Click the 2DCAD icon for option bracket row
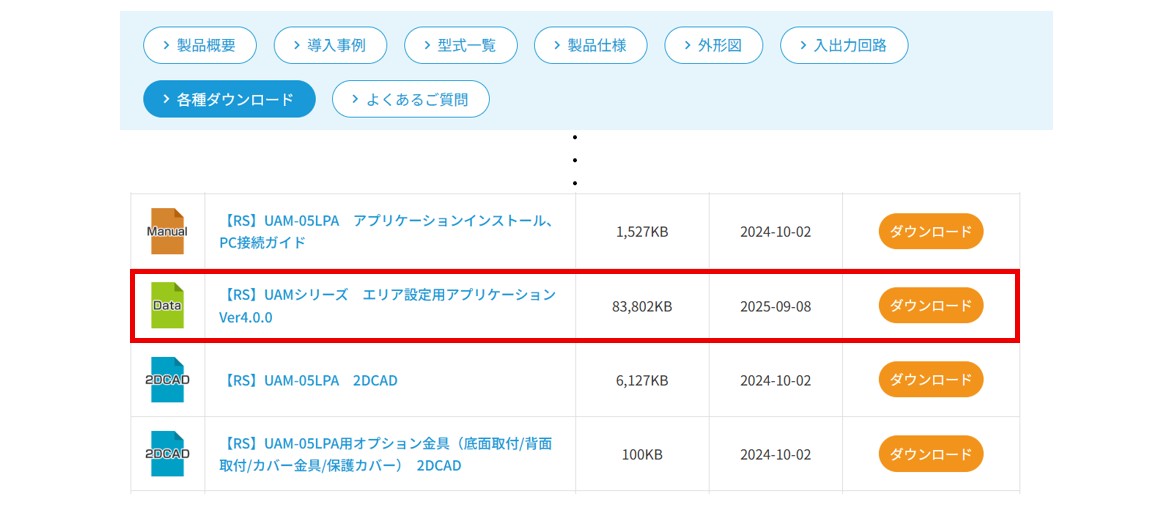1159x508 pixels. [167, 454]
